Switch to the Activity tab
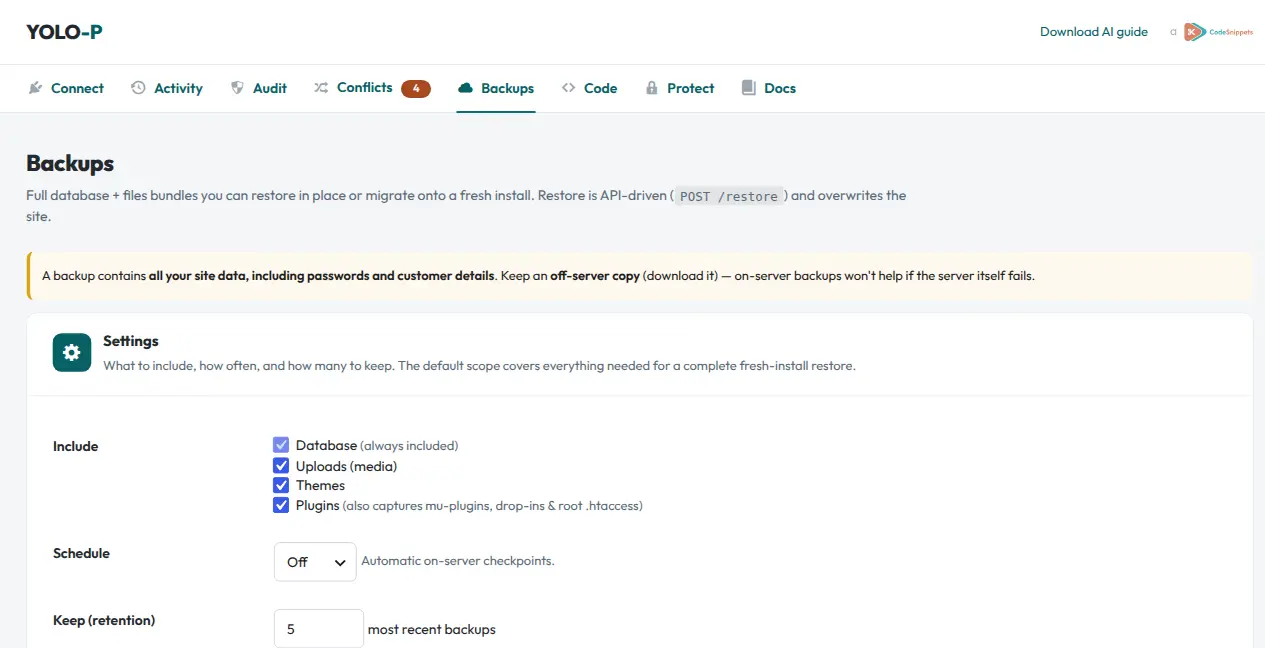 167,88
